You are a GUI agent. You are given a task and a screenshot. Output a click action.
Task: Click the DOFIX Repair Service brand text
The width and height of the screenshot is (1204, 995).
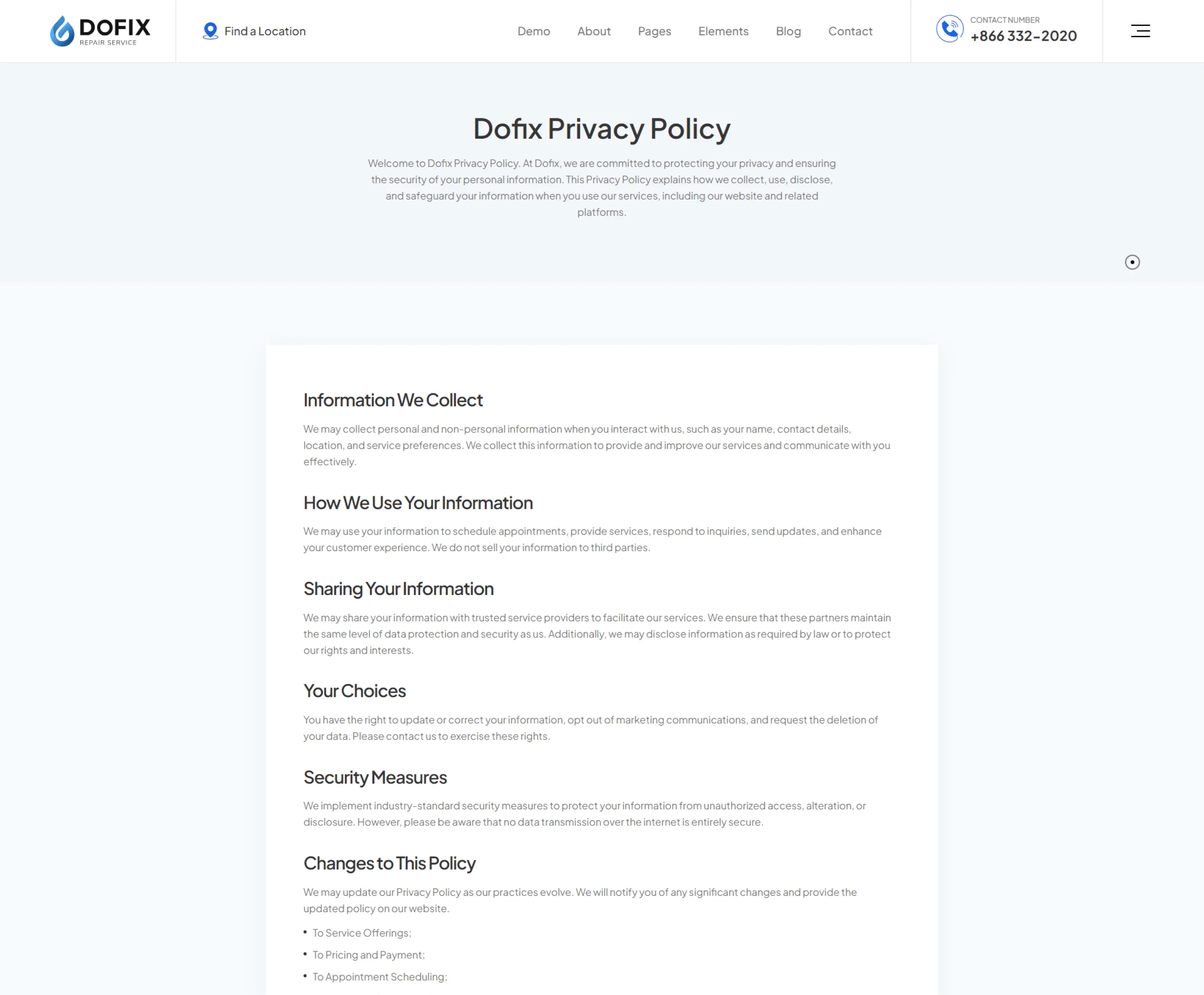click(x=115, y=31)
